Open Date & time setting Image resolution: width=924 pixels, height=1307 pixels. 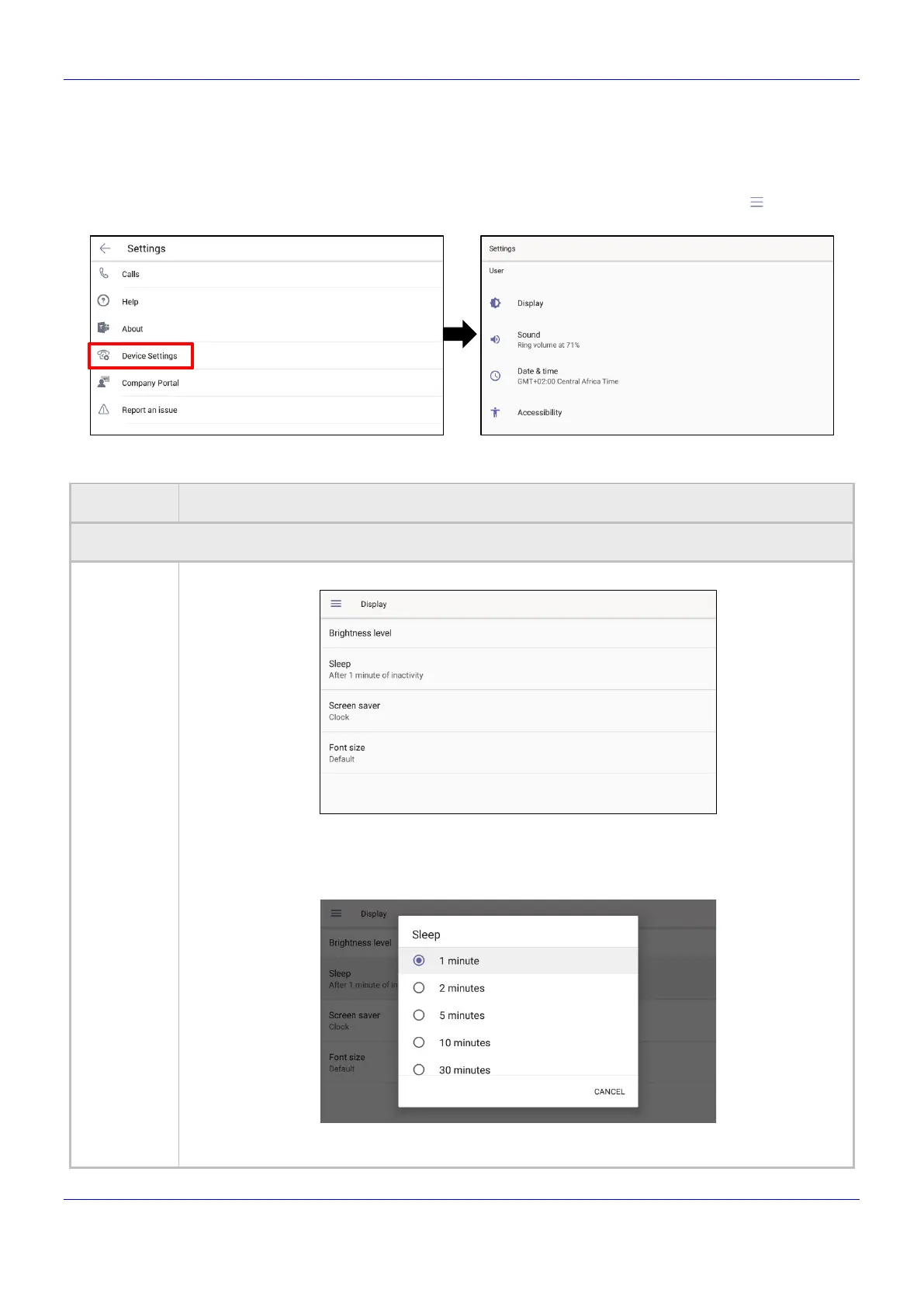pyautogui.click(x=657, y=376)
